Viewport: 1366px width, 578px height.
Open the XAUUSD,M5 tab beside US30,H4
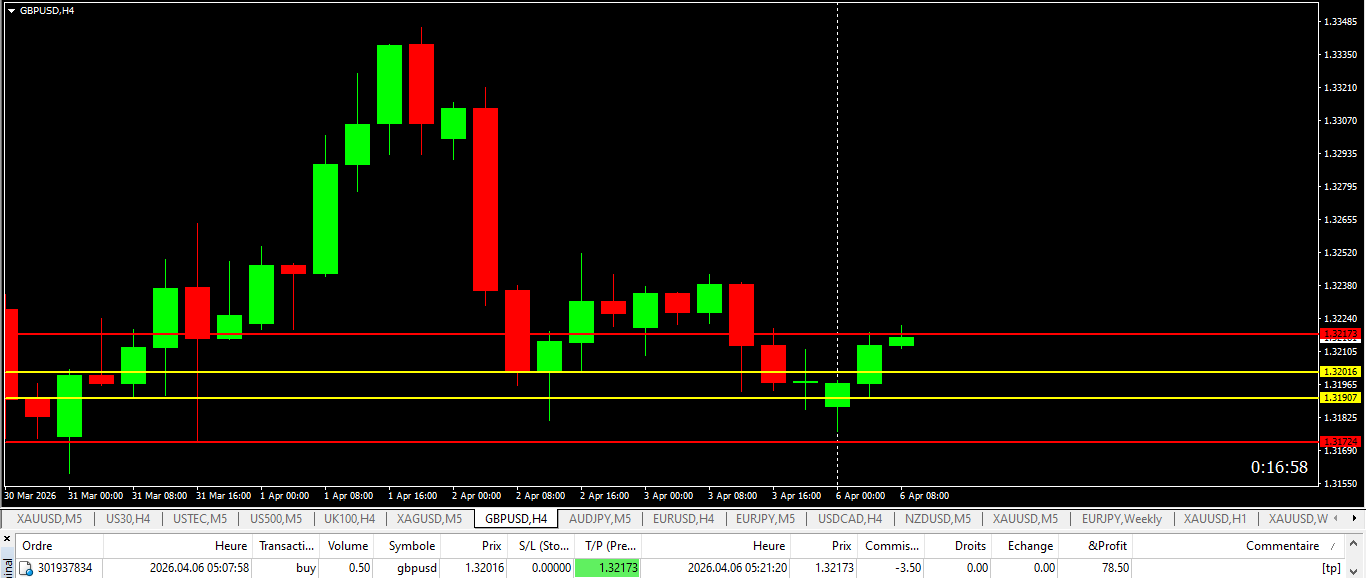coord(49,519)
